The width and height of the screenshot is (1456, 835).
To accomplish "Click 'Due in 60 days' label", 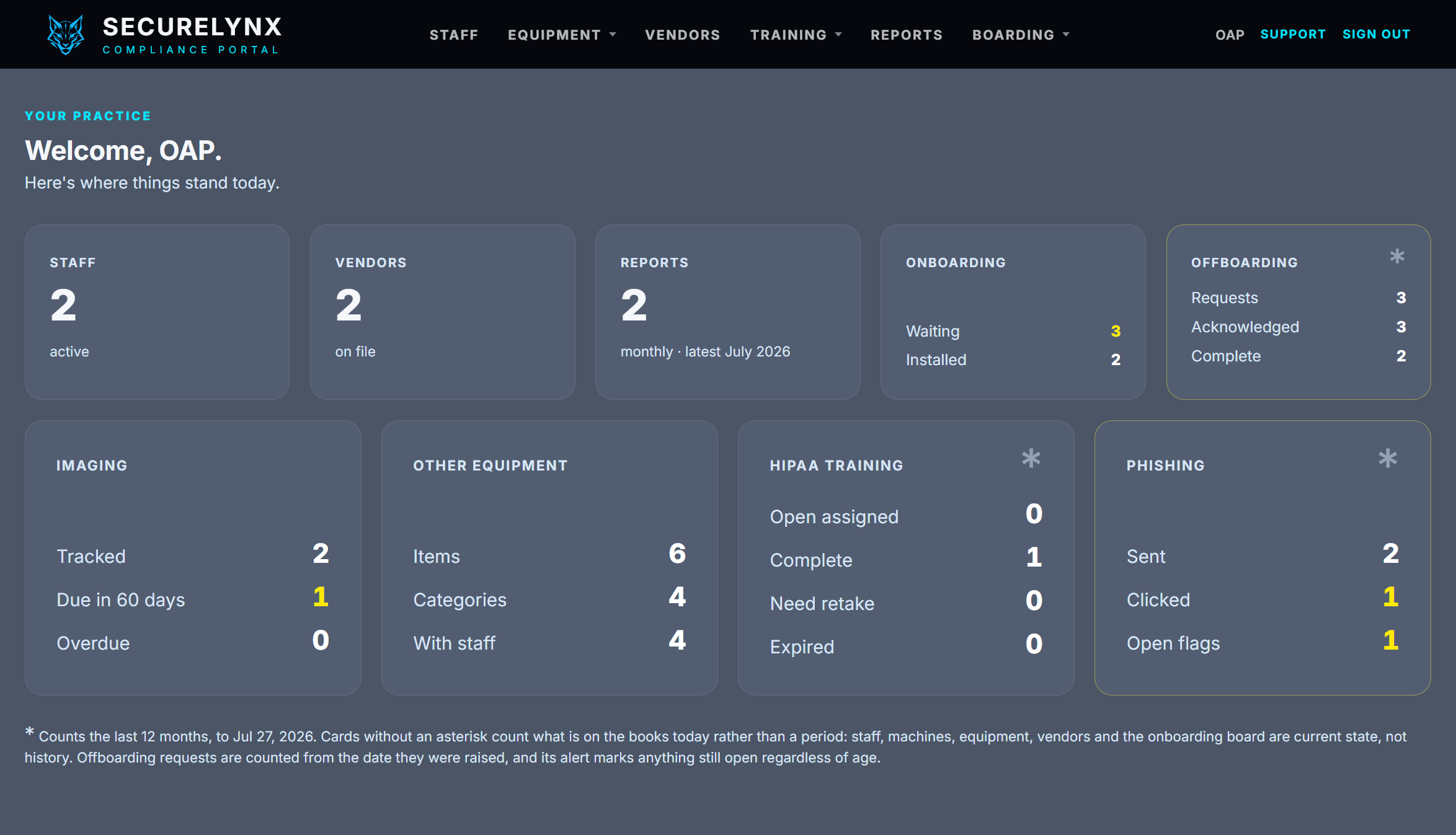I will coord(120,599).
